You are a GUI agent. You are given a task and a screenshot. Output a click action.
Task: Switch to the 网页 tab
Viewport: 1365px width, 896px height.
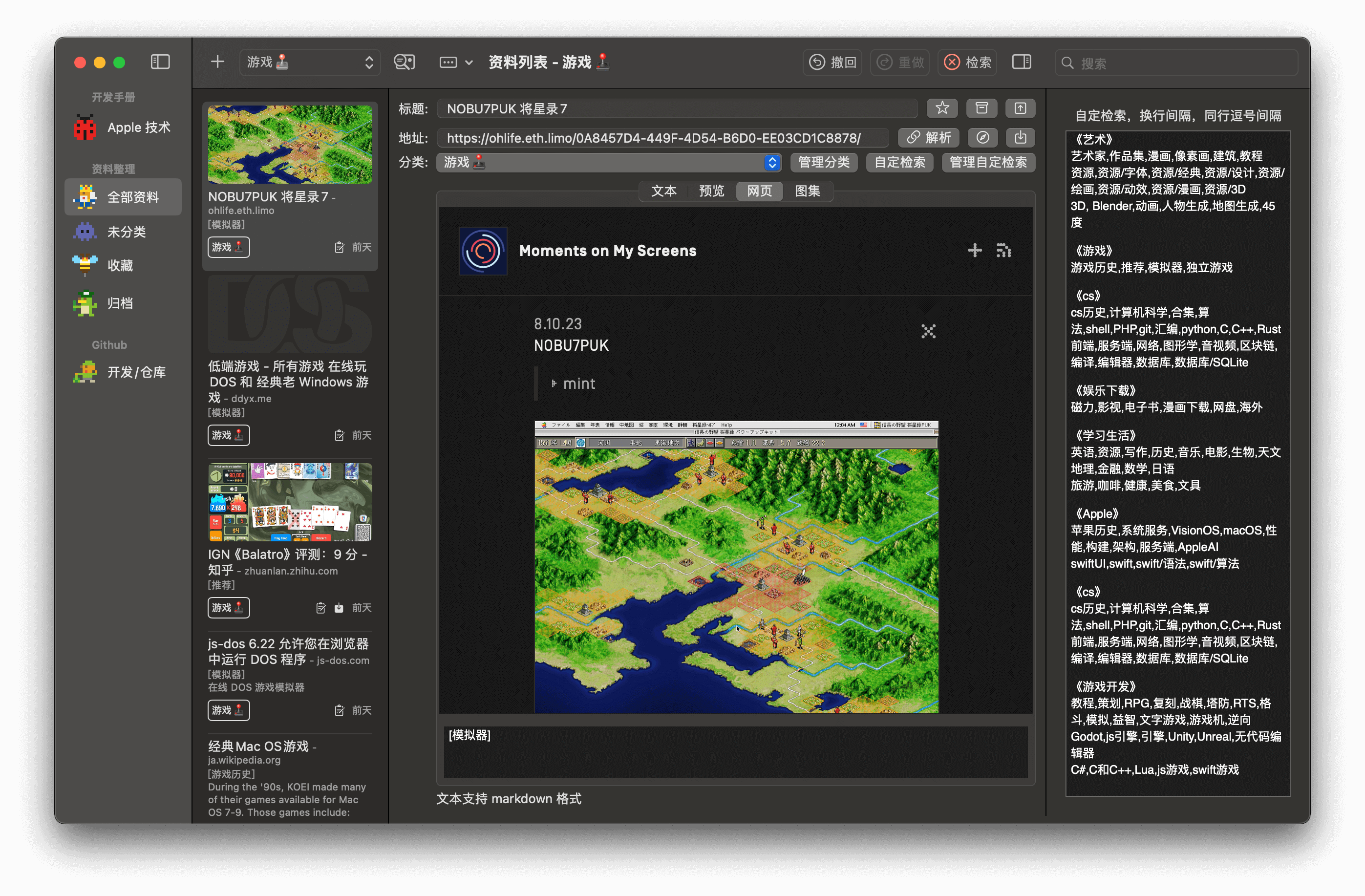(x=759, y=191)
